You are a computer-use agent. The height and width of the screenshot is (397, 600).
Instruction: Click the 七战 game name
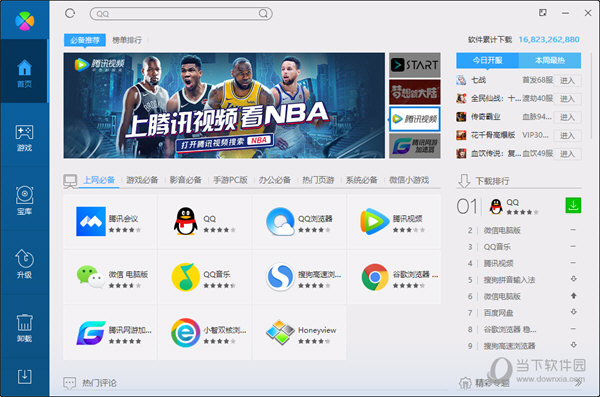(x=478, y=80)
